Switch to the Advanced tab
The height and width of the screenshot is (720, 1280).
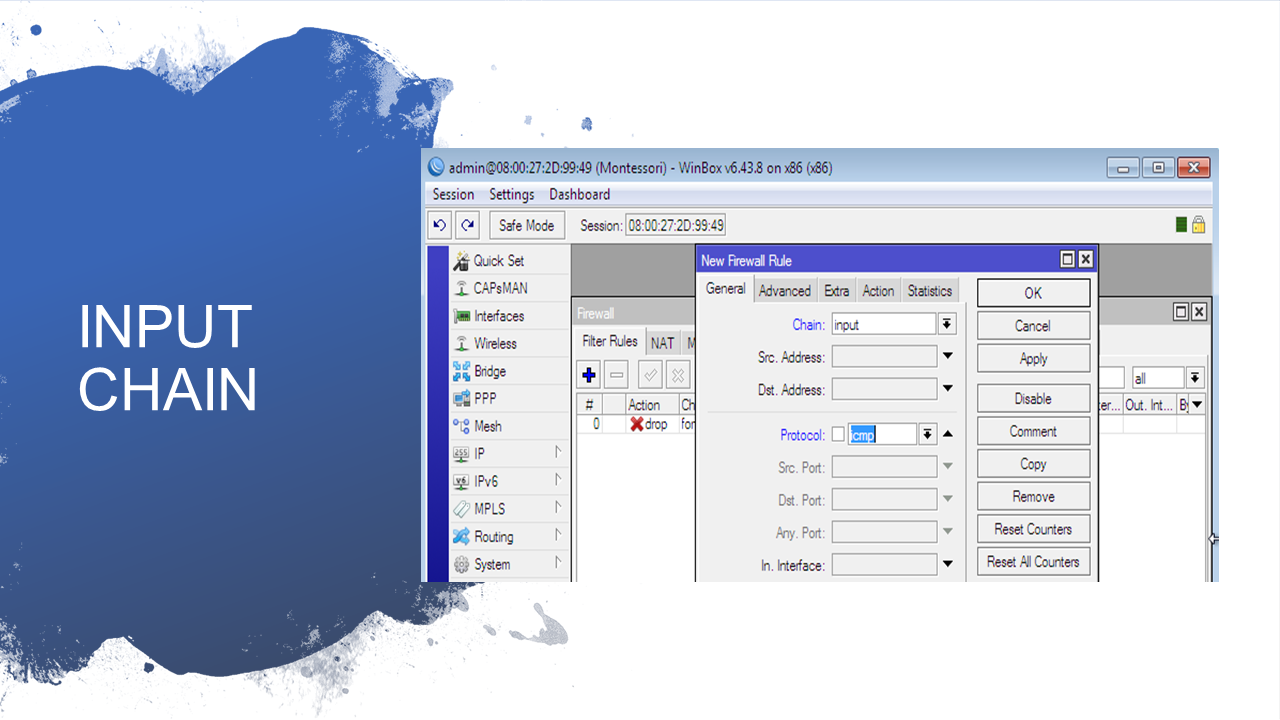(784, 291)
